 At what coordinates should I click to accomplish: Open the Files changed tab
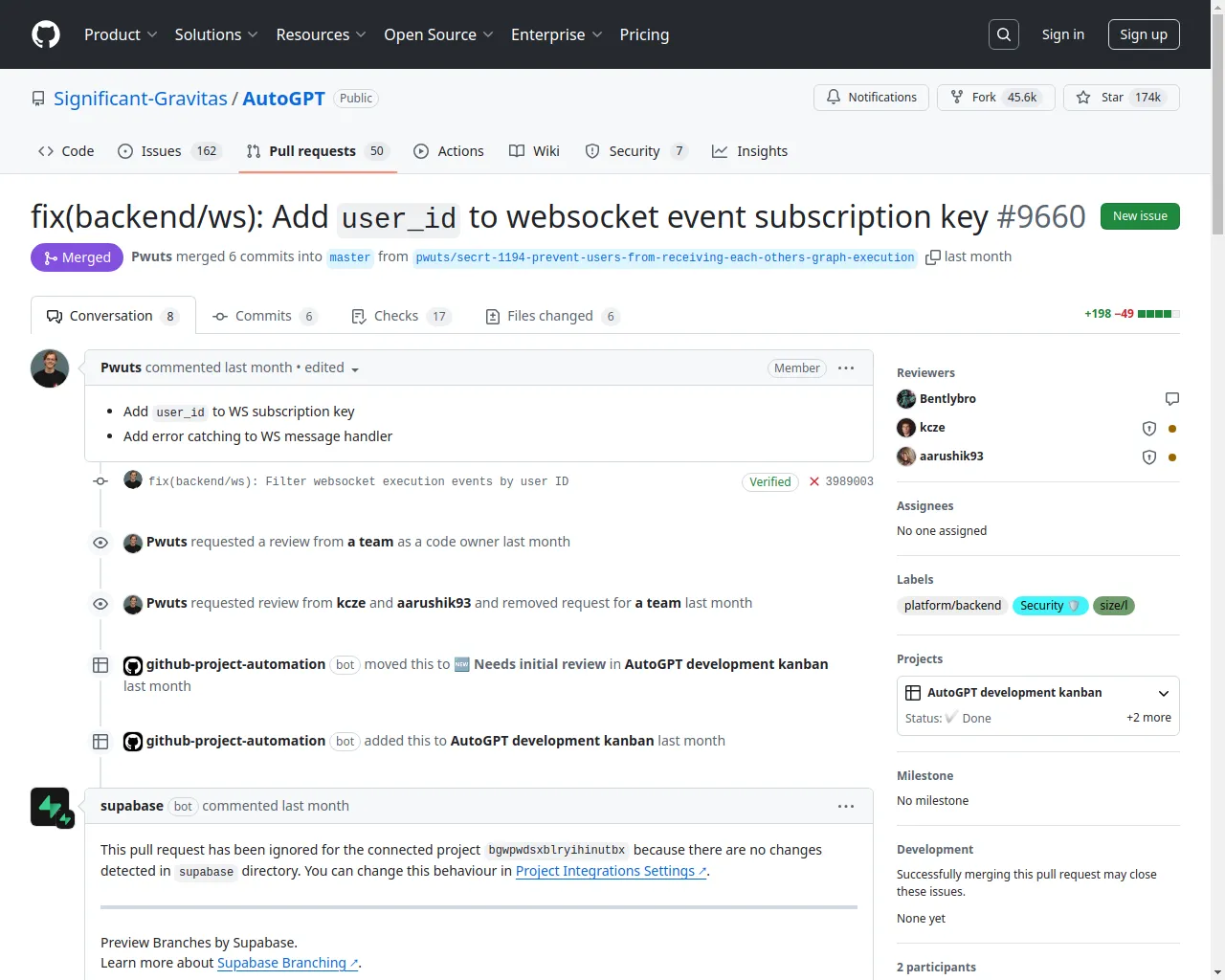coord(553,316)
